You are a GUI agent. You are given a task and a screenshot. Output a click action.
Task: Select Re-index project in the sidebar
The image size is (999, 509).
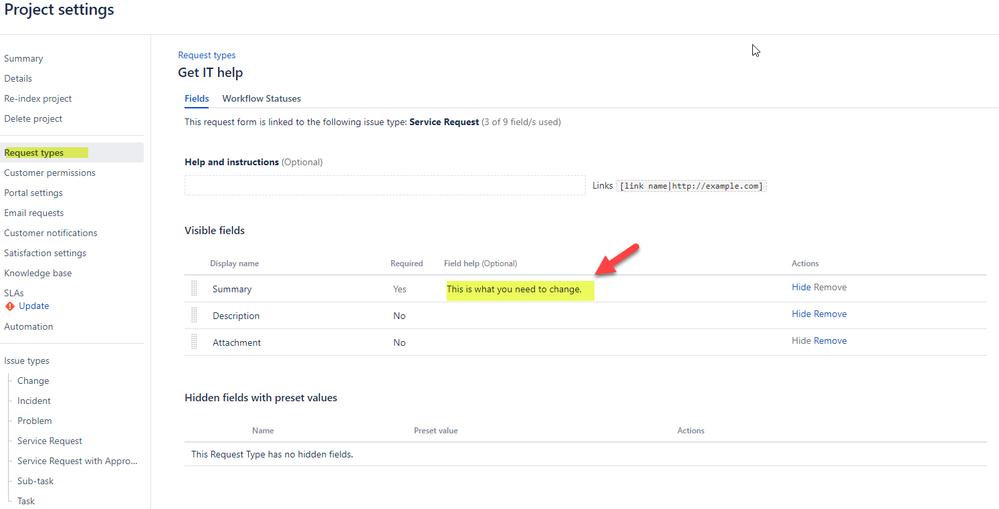tap(38, 99)
